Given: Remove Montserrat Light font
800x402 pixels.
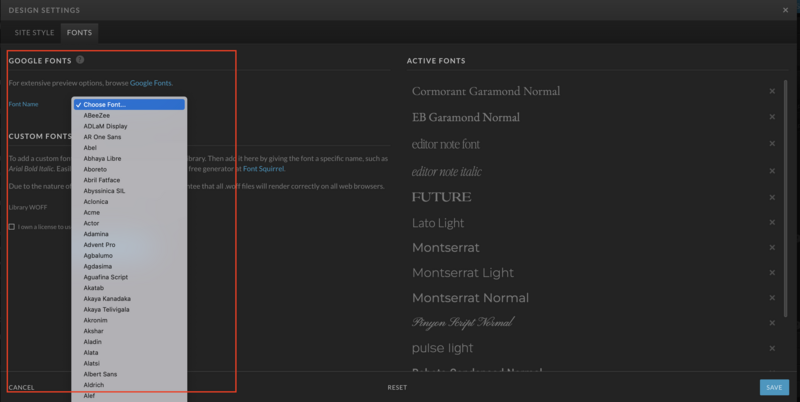Looking at the screenshot, I should point(772,272).
